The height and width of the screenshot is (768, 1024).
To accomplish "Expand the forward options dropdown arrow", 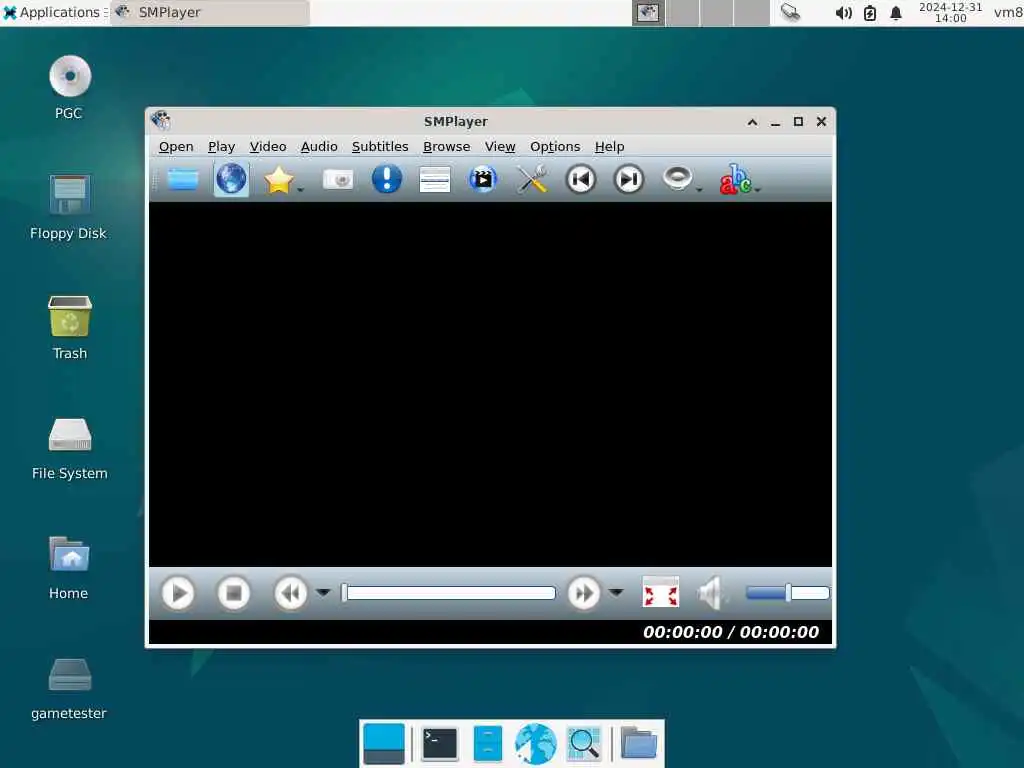I will coord(615,592).
